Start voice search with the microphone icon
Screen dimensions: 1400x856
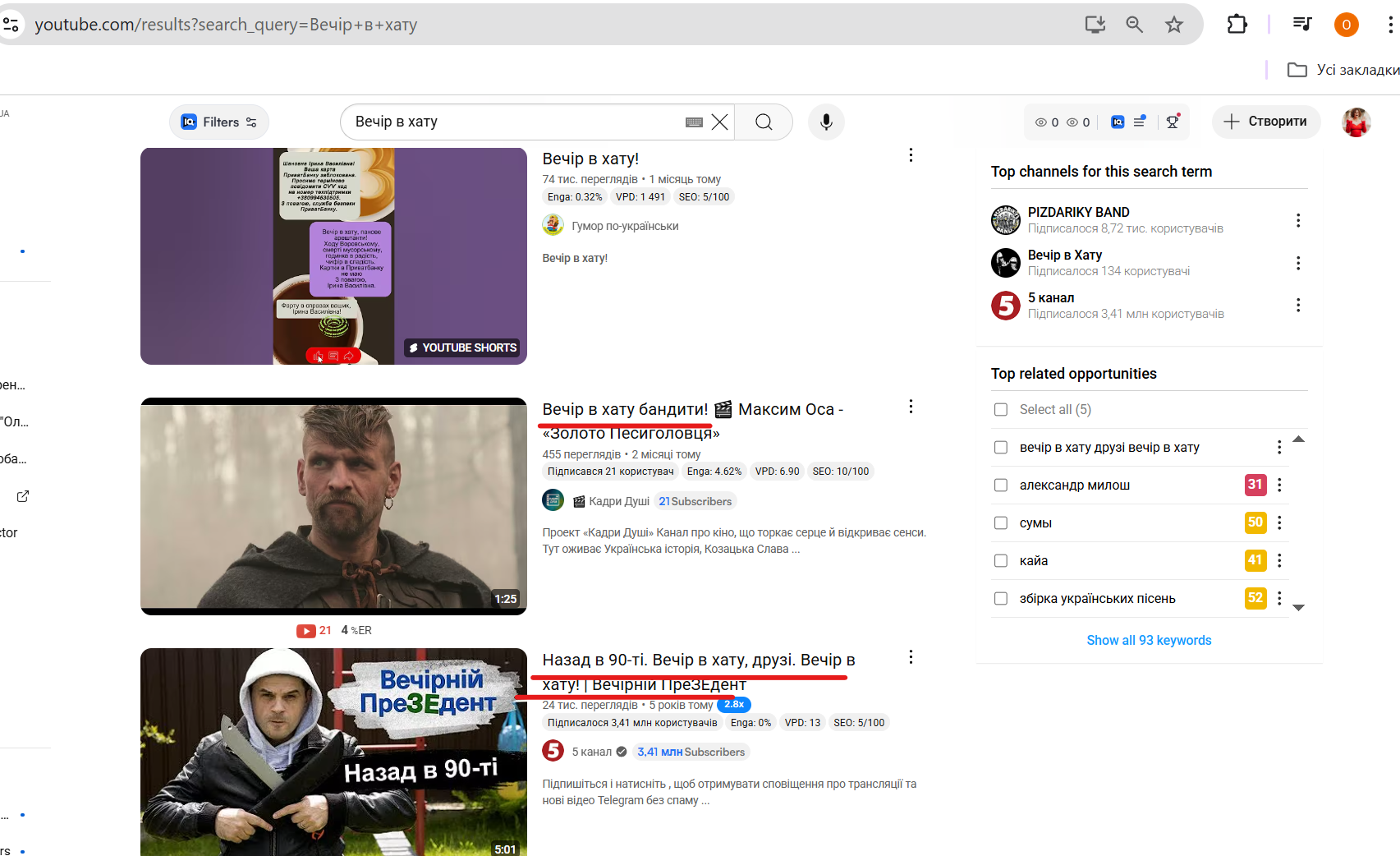[x=826, y=122]
